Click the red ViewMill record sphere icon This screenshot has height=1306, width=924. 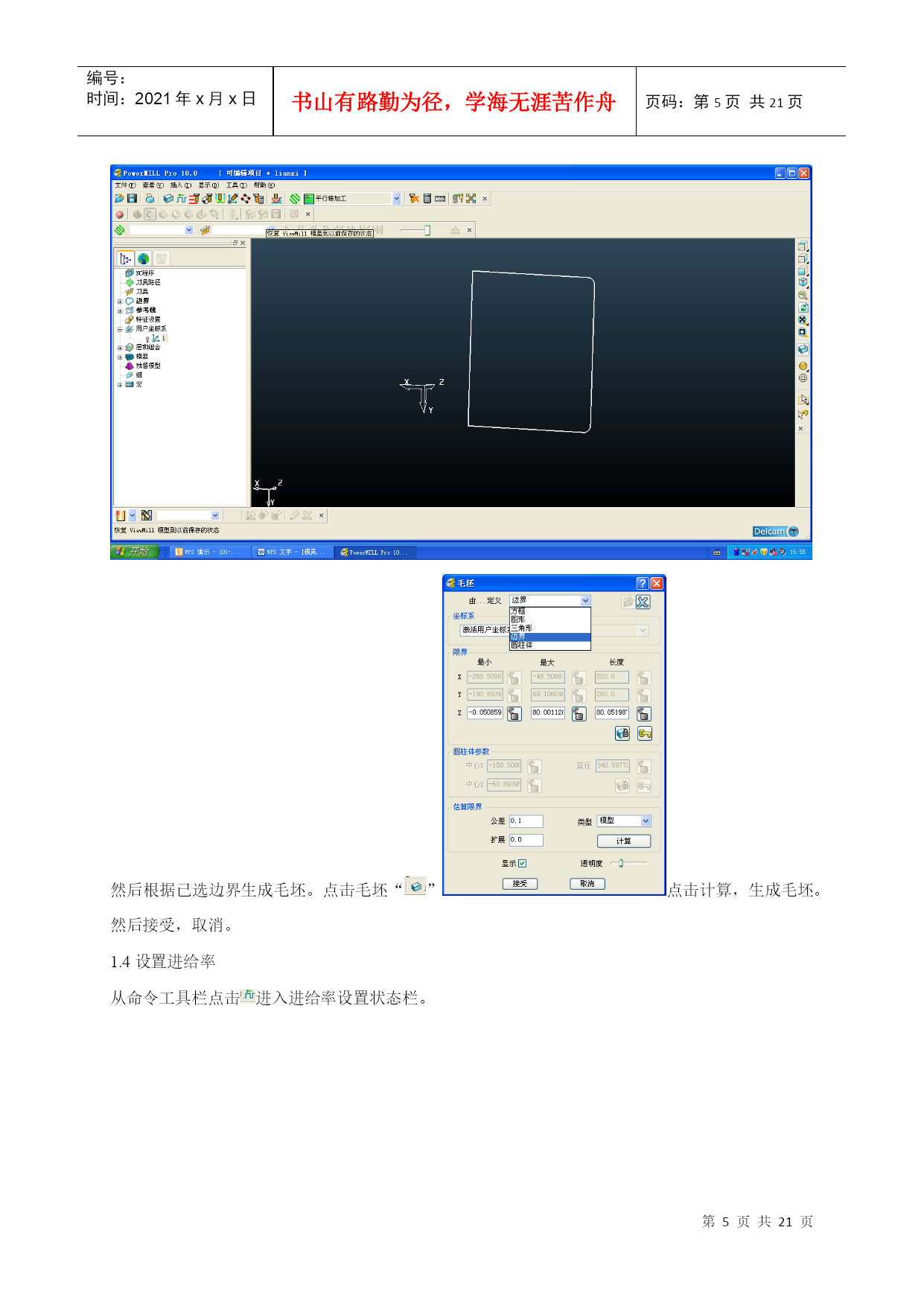[x=119, y=214]
